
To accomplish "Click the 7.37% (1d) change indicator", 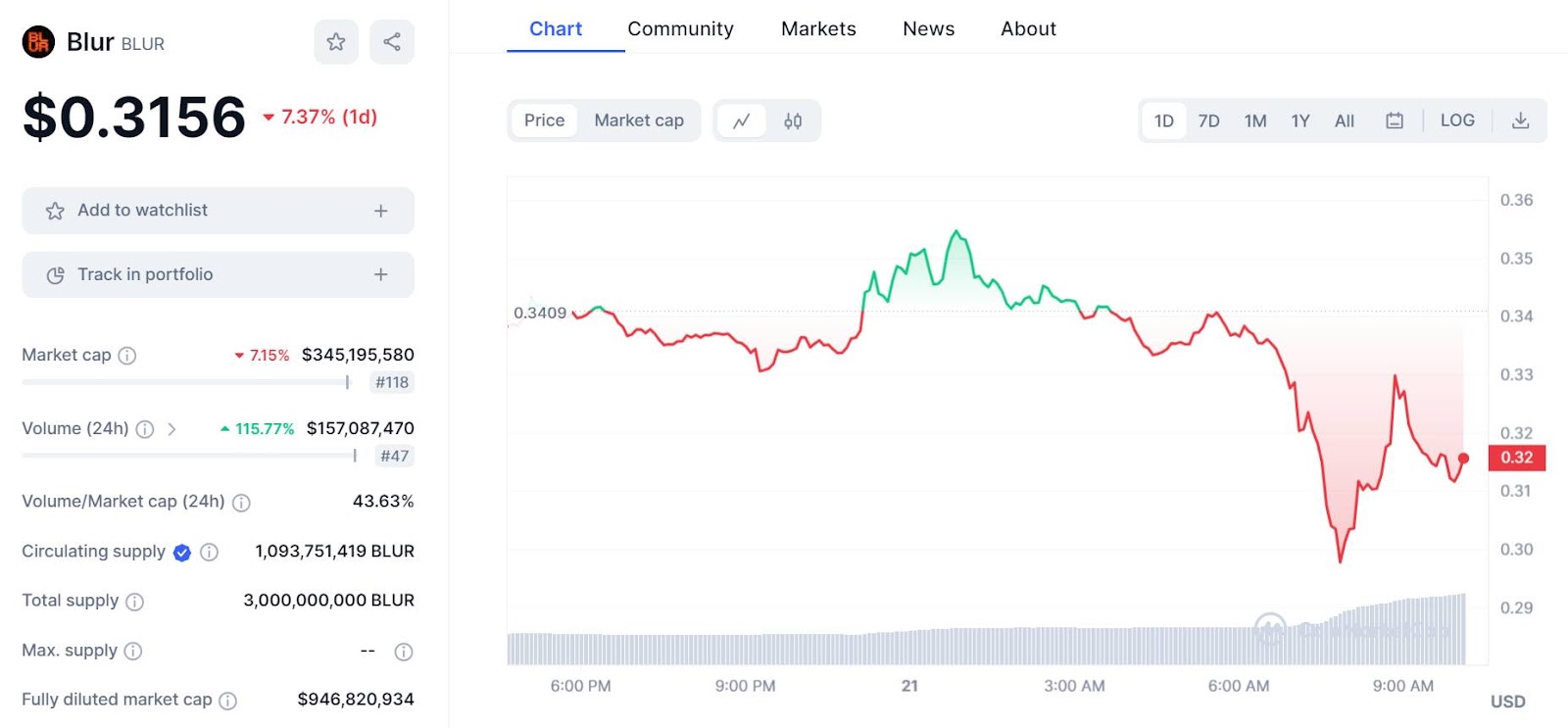I will [x=320, y=117].
